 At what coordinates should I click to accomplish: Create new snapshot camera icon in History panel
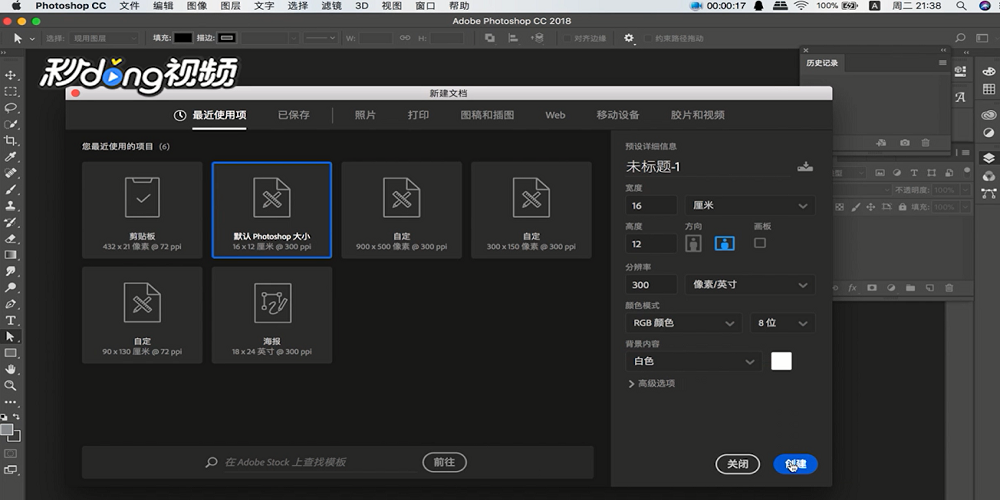click(x=904, y=143)
